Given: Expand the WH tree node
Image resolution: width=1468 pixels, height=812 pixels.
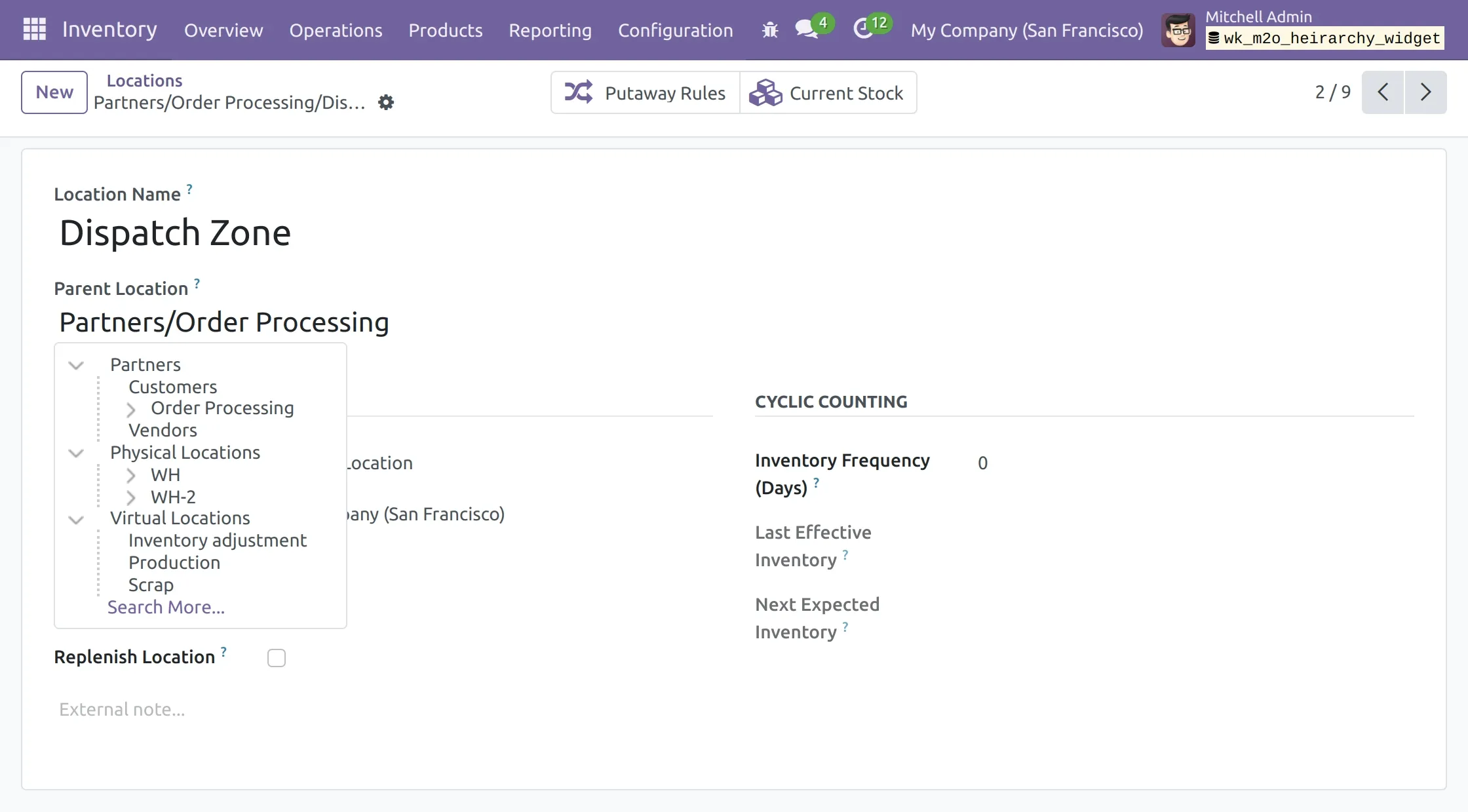Looking at the screenshot, I should click(x=132, y=476).
